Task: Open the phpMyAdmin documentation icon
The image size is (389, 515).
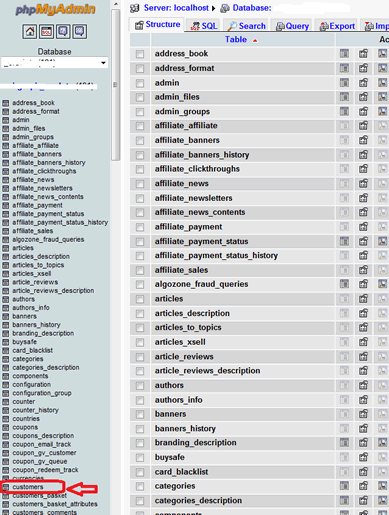Action: click(x=63, y=32)
